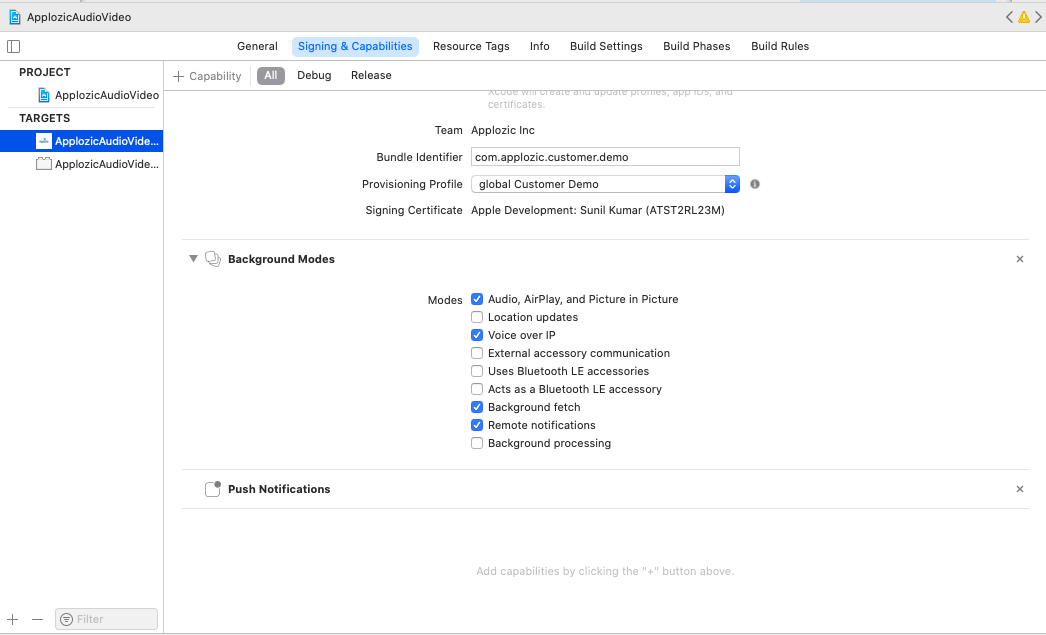The width and height of the screenshot is (1046, 635).
Task: Click the Push Notifications capability icon
Action: 213,489
